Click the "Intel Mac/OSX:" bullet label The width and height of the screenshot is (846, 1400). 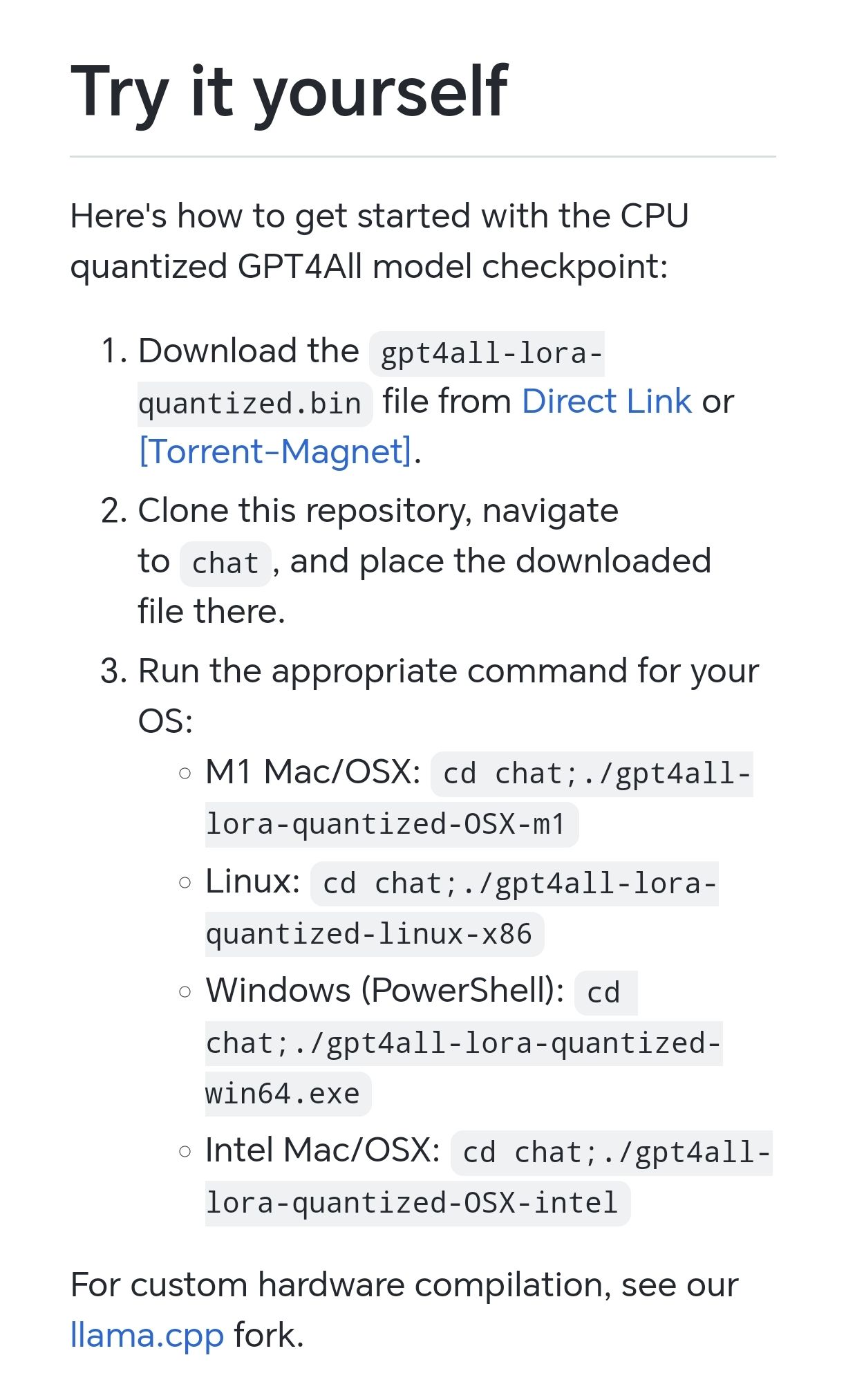pyautogui.click(x=322, y=1150)
